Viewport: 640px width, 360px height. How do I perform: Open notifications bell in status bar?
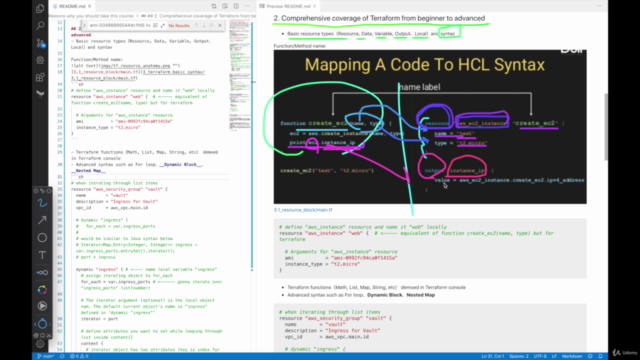pyautogui.click(x=600, y=356)
